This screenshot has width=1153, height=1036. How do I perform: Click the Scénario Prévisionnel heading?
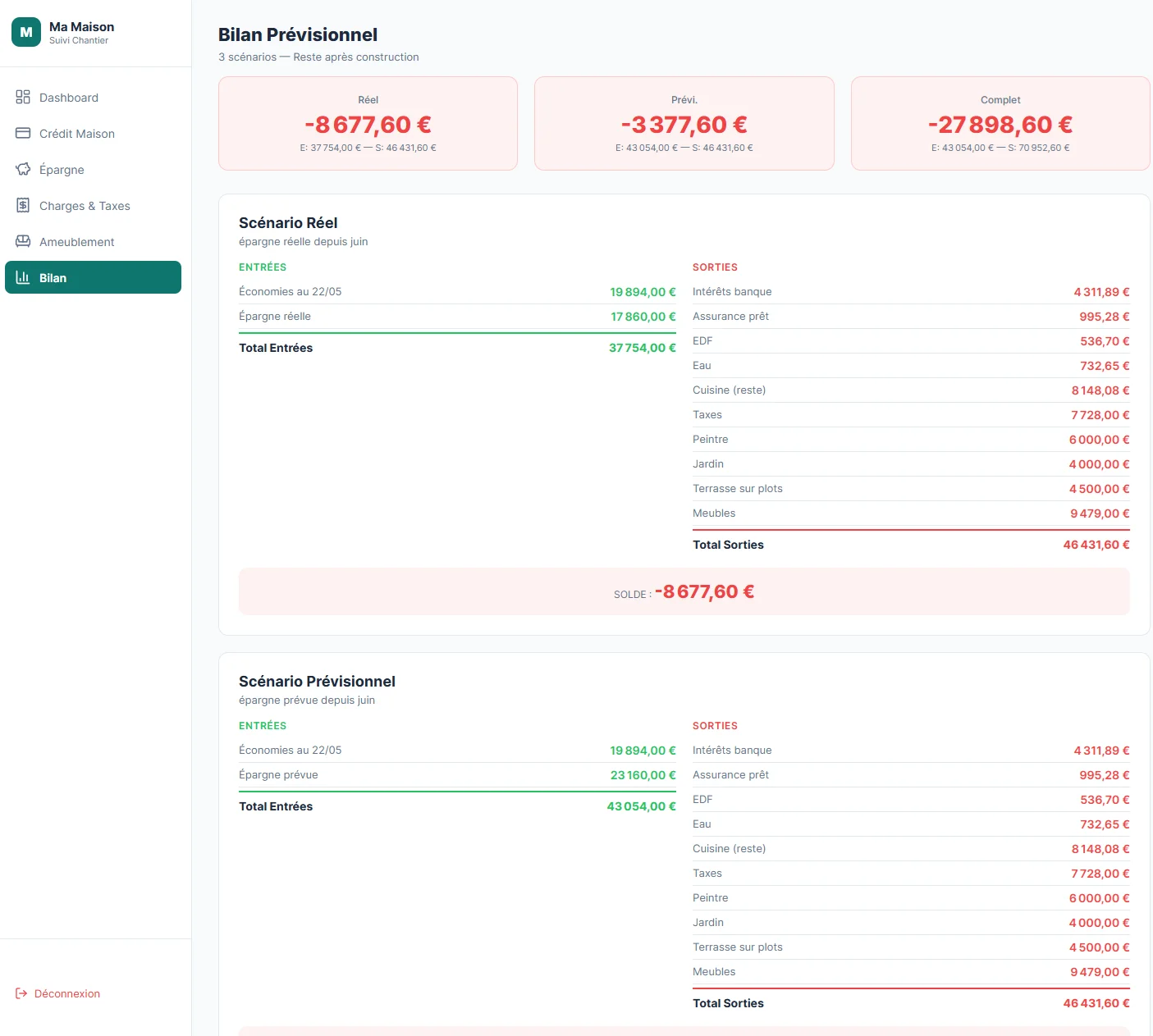tap(317, 682)
